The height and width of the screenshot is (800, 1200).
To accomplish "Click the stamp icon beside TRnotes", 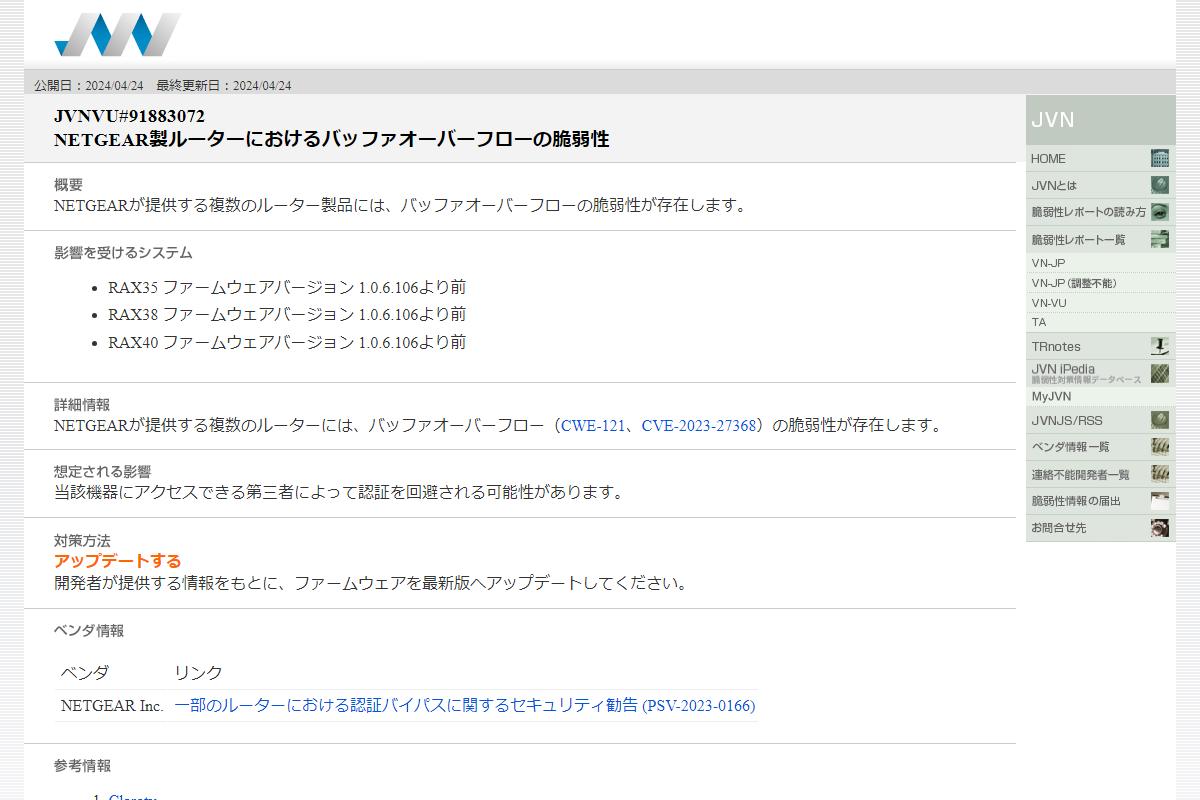I will click(x=1159, y=346).
